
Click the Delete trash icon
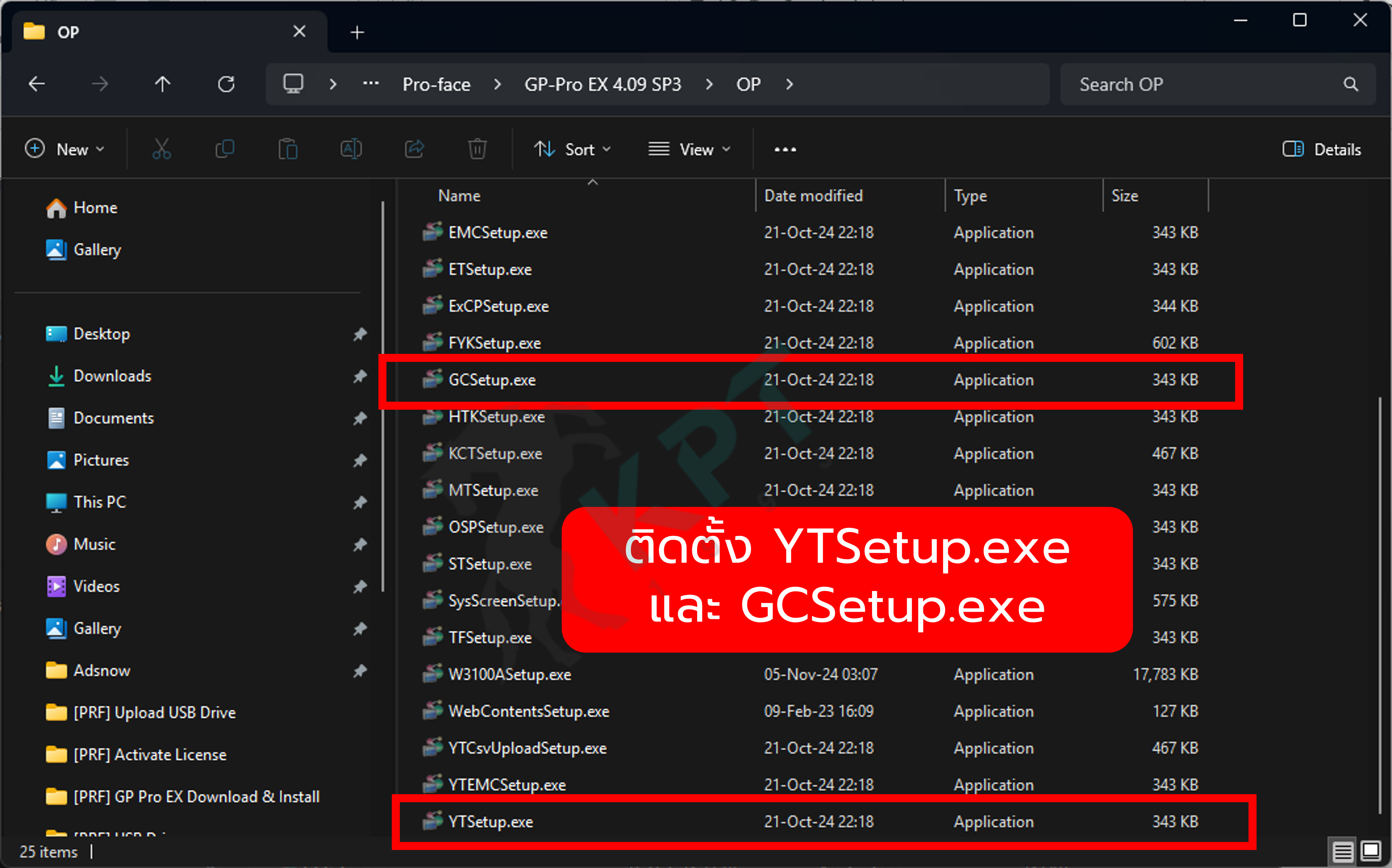477,149
